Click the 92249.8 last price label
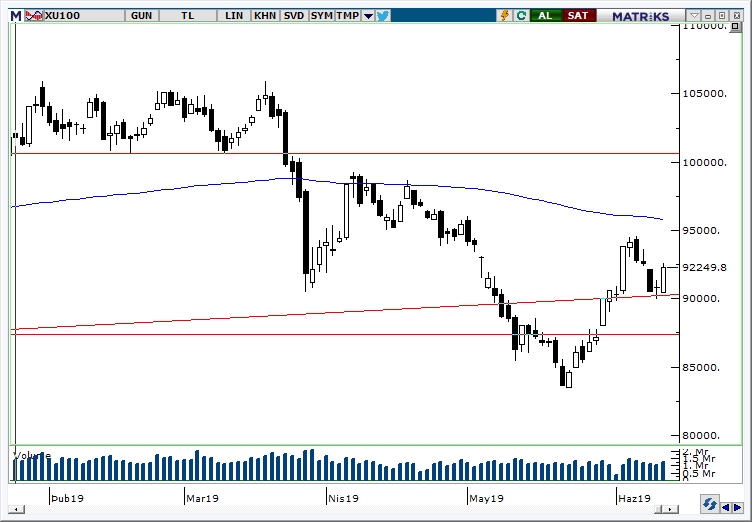 (704, 268)
